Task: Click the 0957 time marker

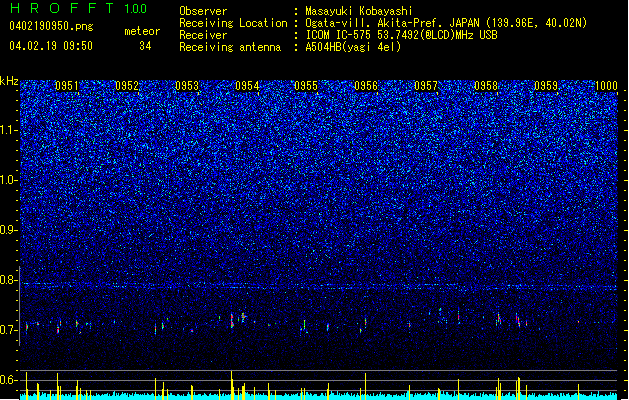Action: point(426,86)
